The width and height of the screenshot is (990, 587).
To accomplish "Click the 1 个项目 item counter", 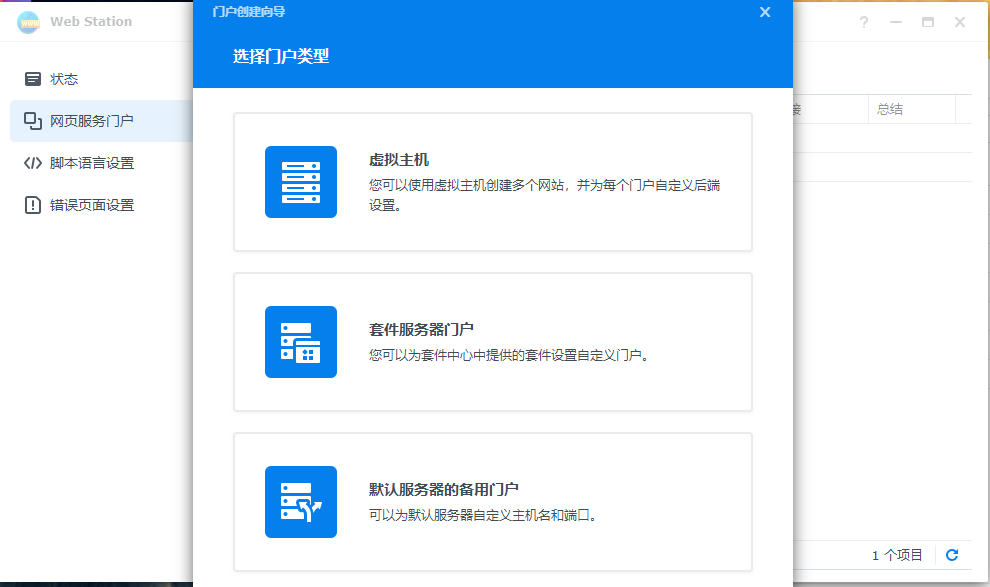I will coord(897,555).
